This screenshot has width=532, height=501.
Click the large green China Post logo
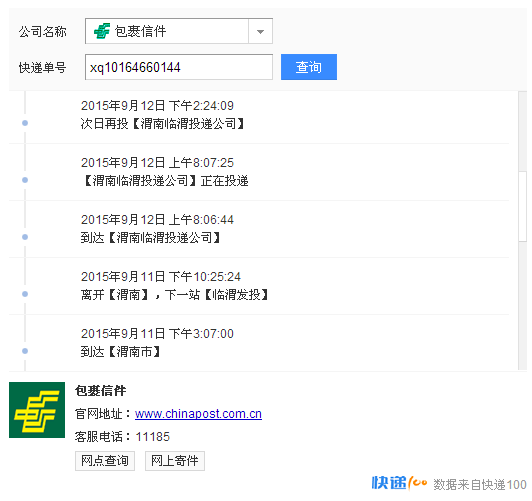pyautogui.click(x=37, y=410)
